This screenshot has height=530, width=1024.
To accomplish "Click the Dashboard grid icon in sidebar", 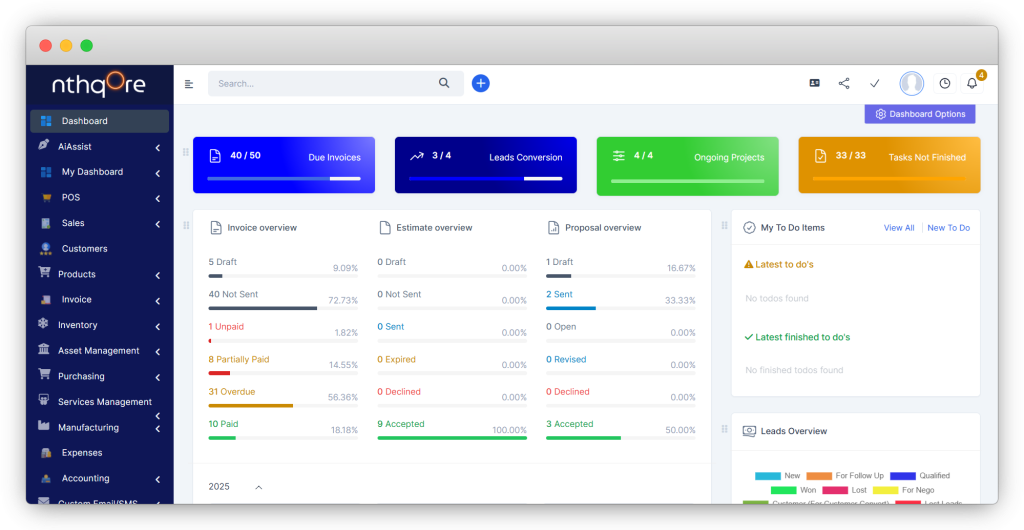I will point(46,121).
